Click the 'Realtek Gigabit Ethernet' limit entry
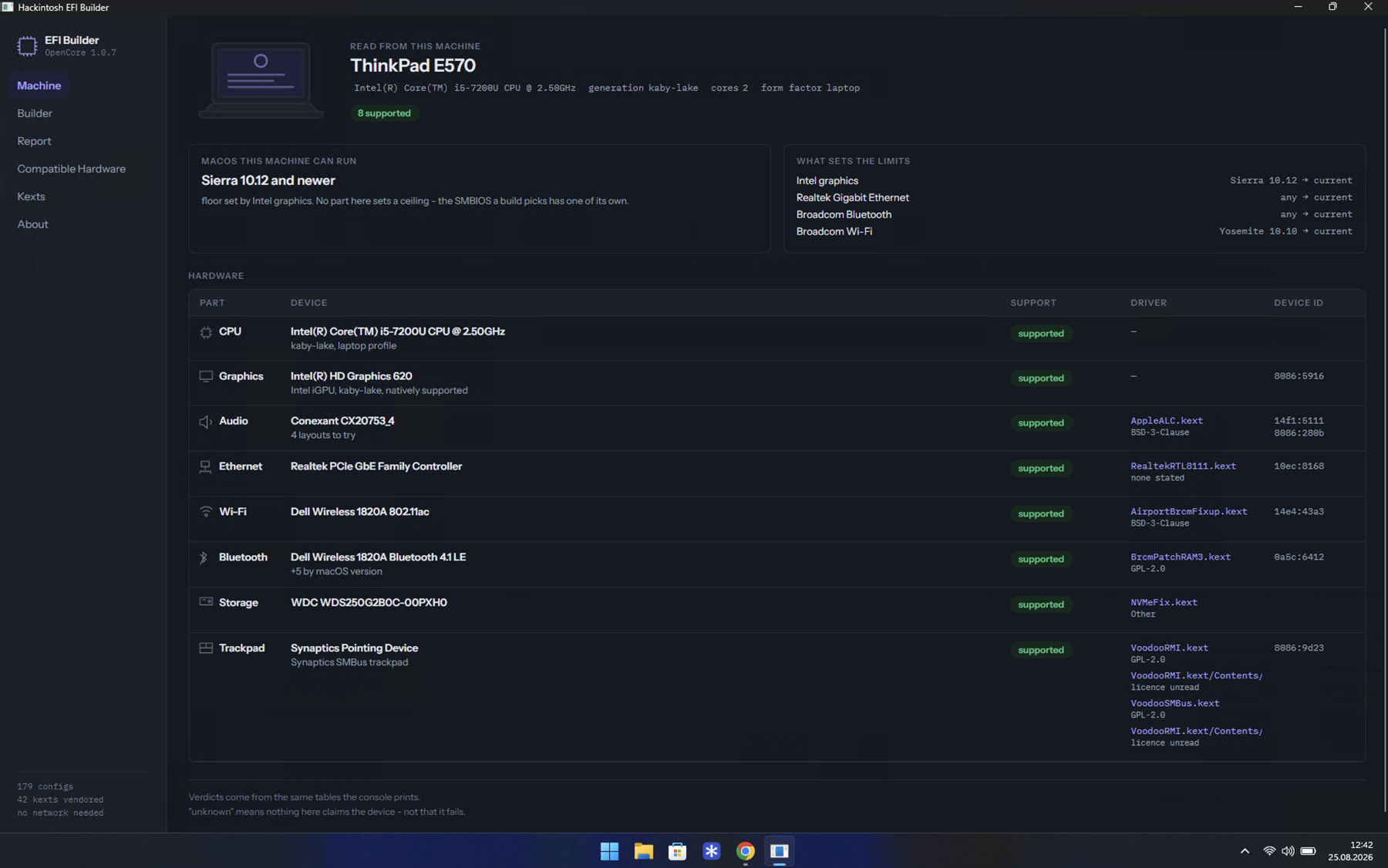The height and width of the screenshot is (868, 1388). (853, 197)
